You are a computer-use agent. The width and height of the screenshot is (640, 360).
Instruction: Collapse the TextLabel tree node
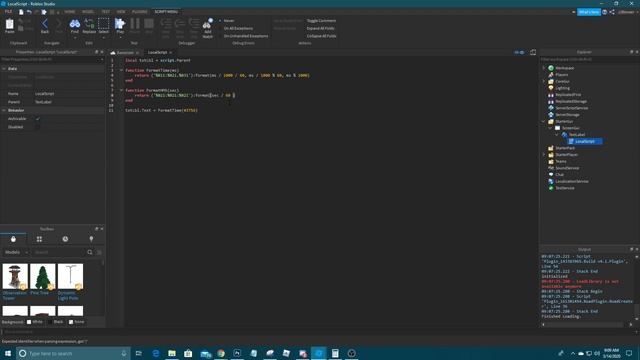tap(557, 135)
